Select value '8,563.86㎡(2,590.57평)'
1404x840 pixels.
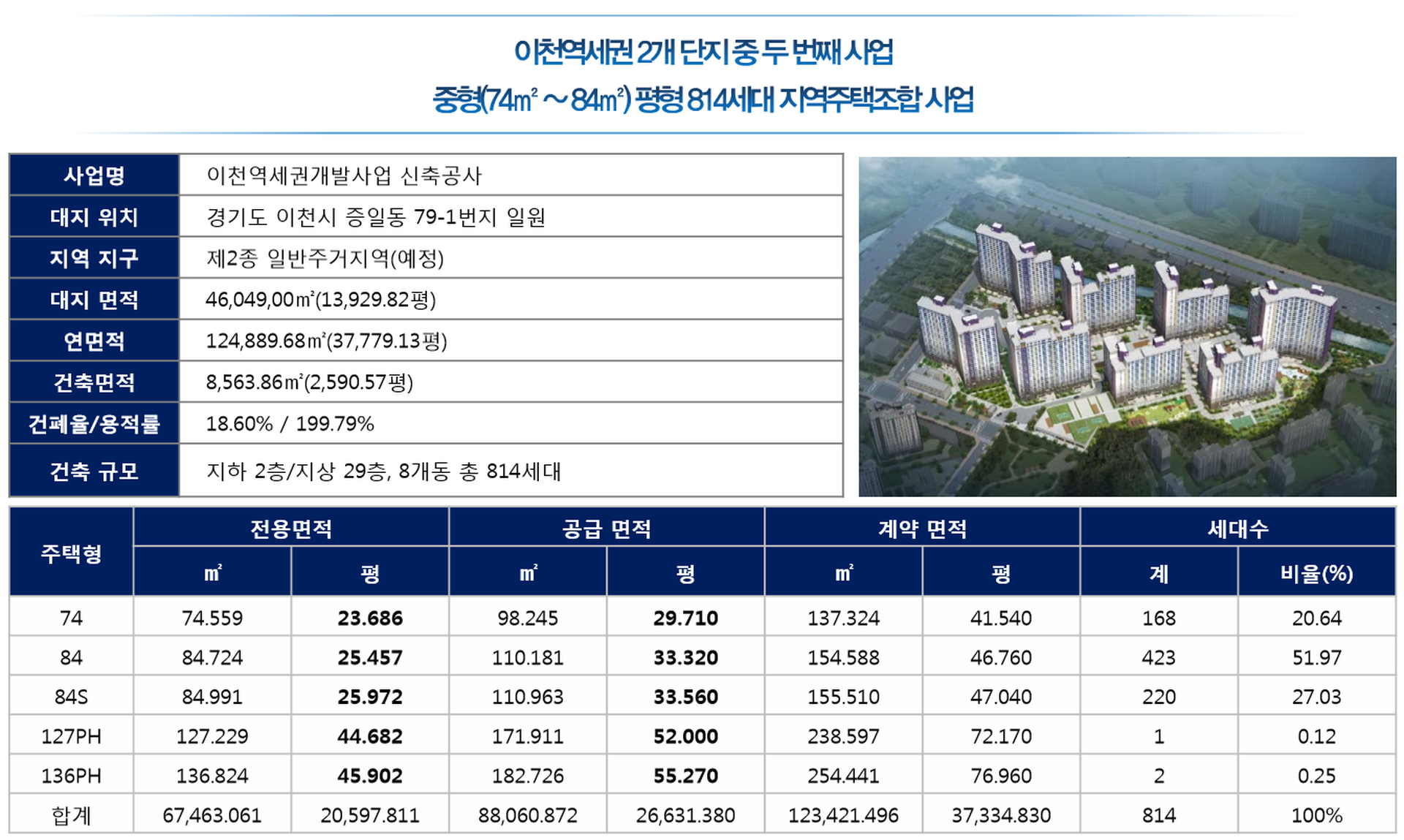tap(310, 382)
